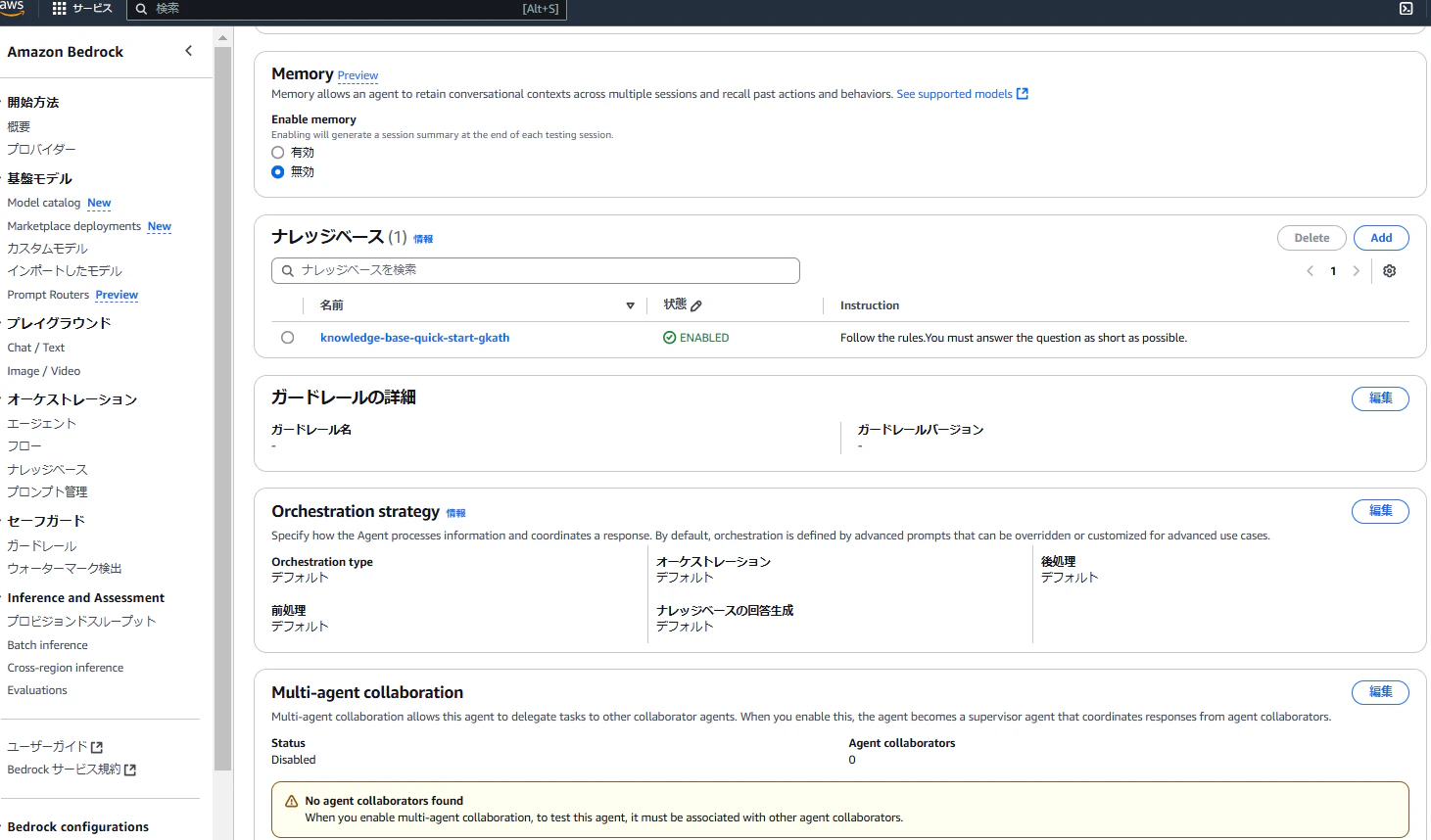Select 無効 memory radio button
Viewport: 1431px width, 840px height.
(278, 172)
